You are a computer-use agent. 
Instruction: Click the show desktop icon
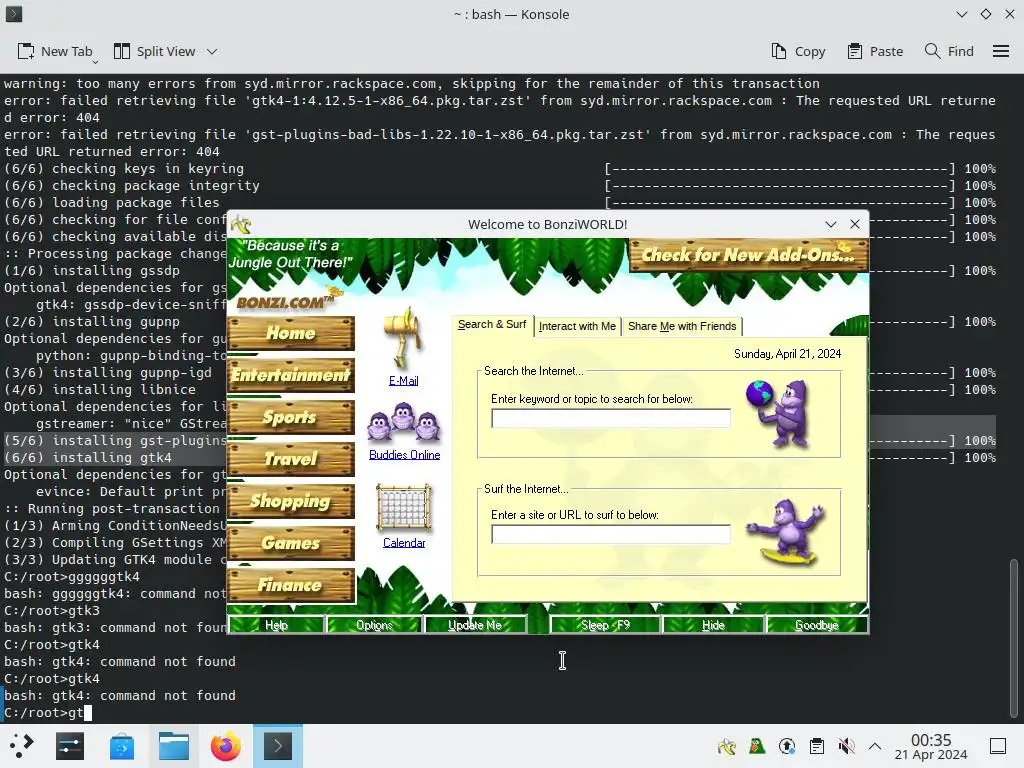click(998, 746)
